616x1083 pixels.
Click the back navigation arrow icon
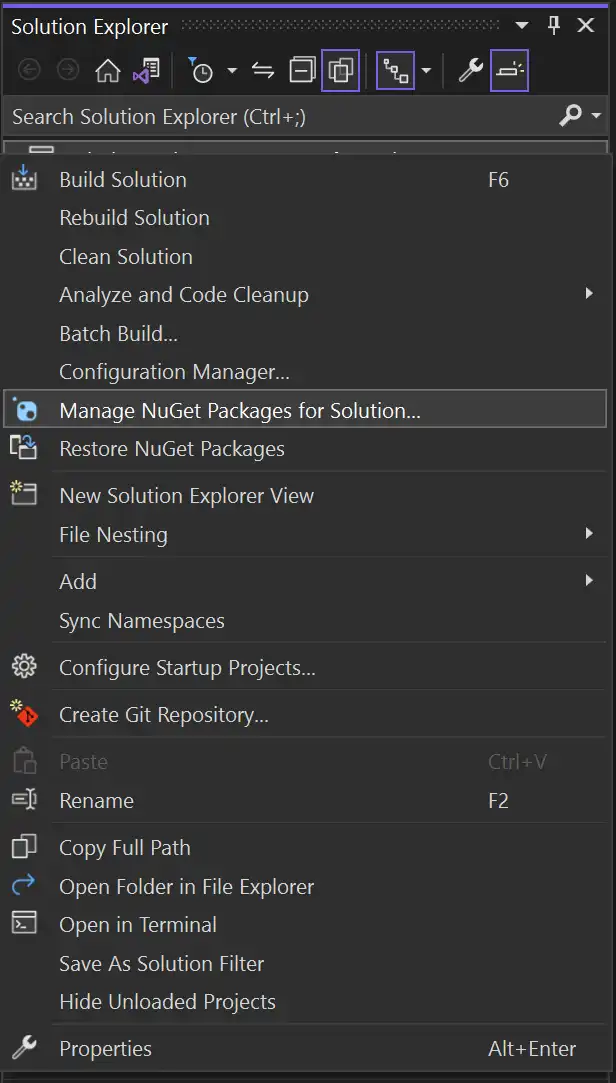point(29,70)
